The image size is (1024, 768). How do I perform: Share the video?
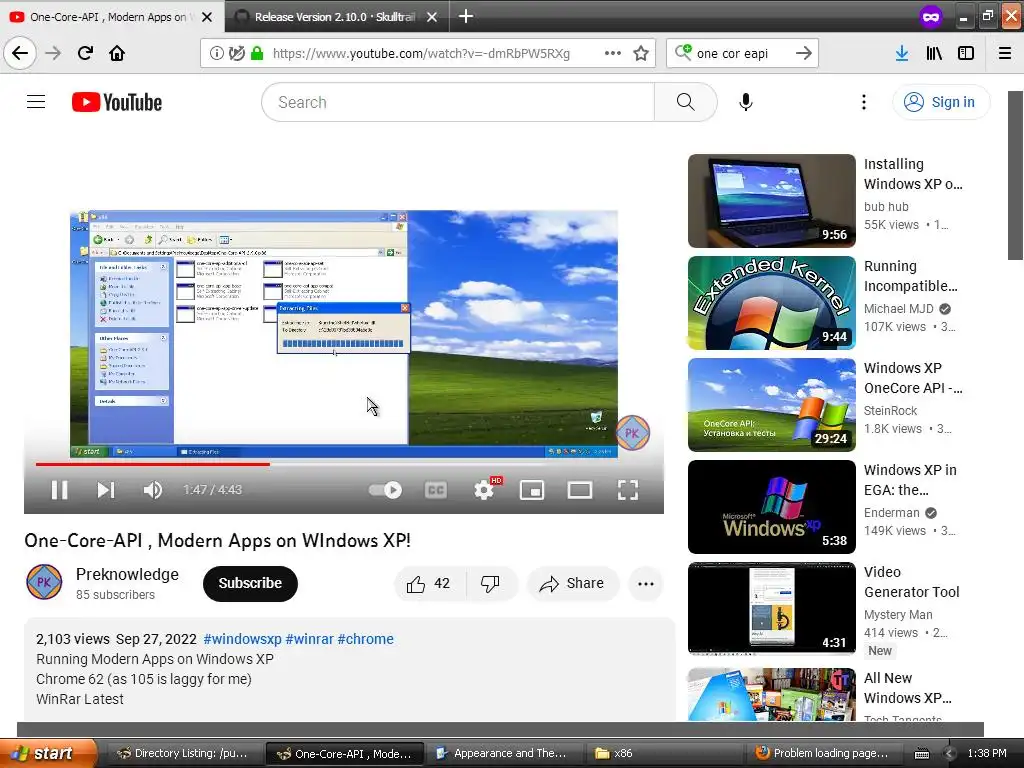click(x=573, y=583)
